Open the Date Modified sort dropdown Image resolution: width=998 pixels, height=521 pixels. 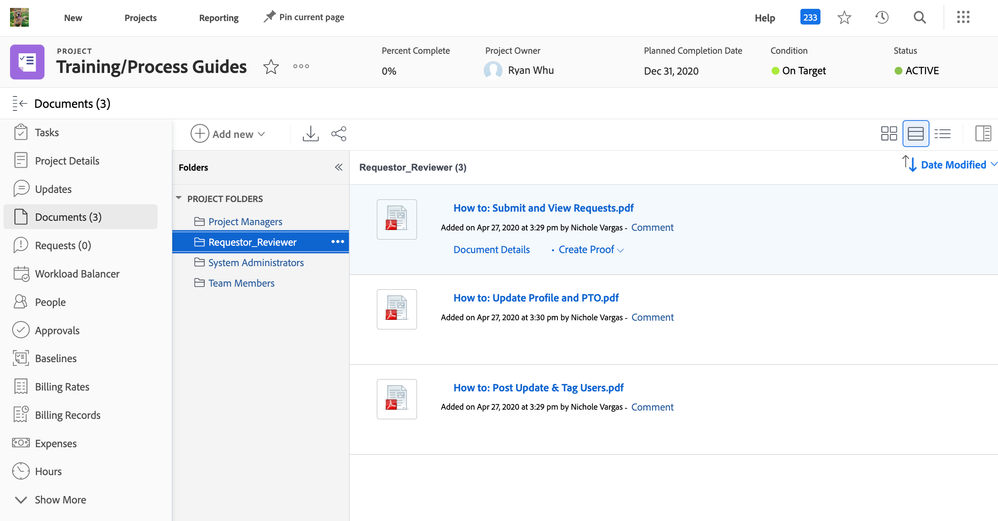click(950, 164)
